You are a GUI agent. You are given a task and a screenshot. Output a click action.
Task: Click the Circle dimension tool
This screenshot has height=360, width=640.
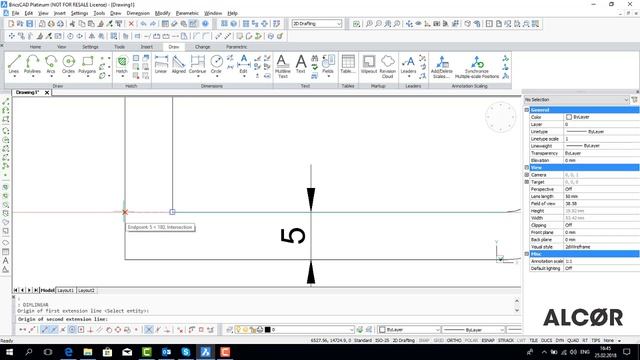pos(216,64)
